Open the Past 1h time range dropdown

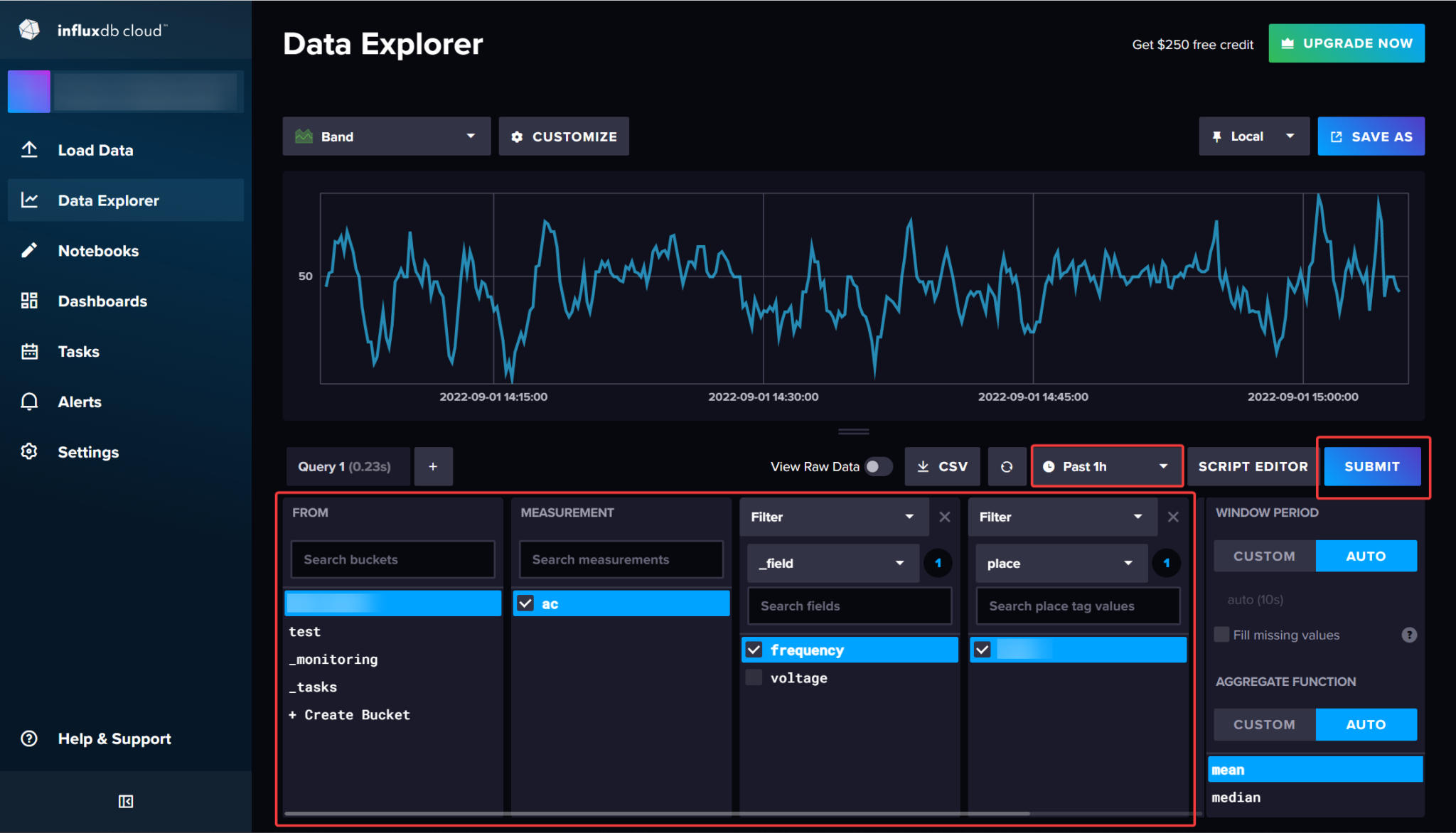[x=1106, y=466]
